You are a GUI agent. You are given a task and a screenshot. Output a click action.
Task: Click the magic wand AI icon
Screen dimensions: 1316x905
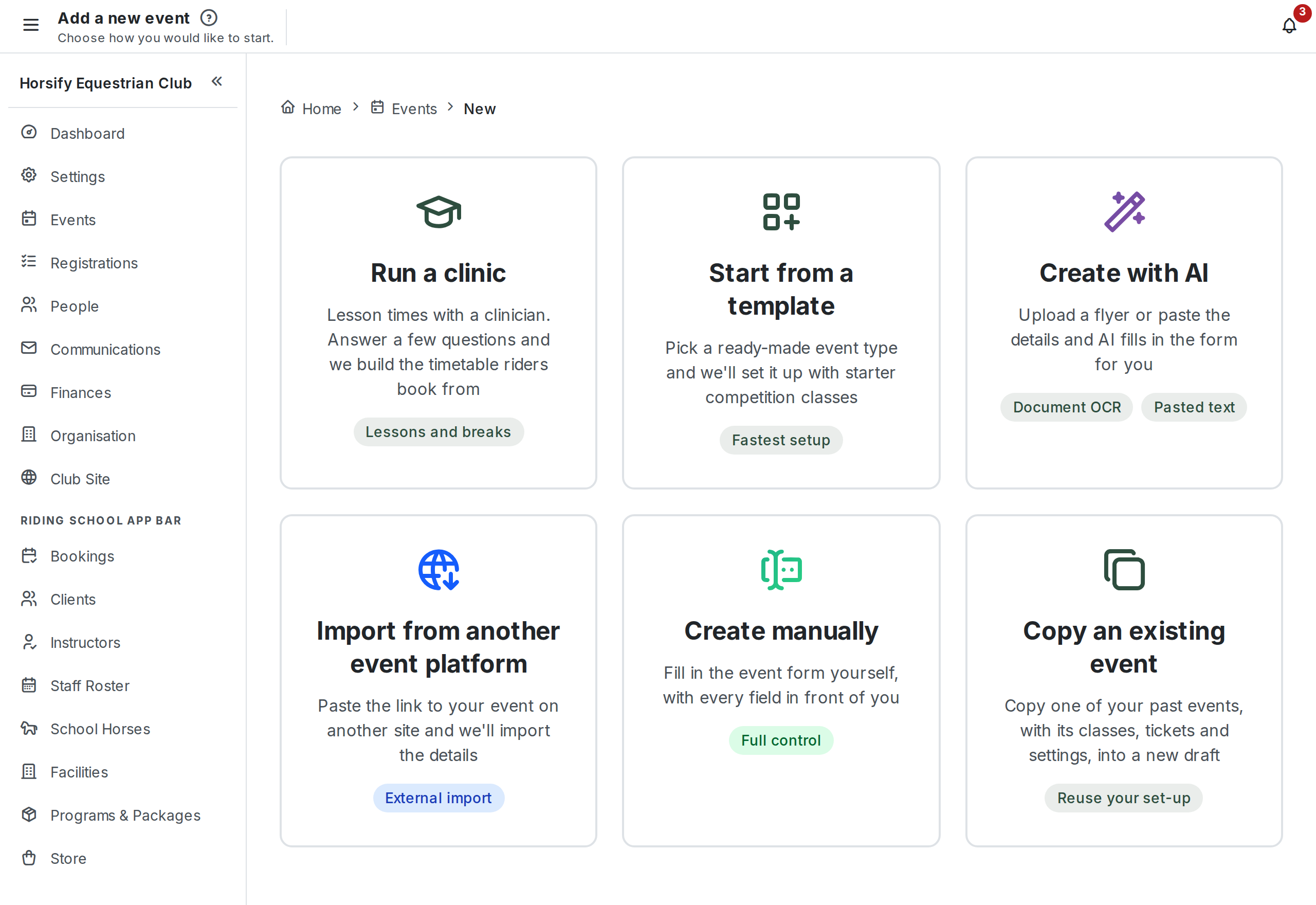click(1124, 211)
